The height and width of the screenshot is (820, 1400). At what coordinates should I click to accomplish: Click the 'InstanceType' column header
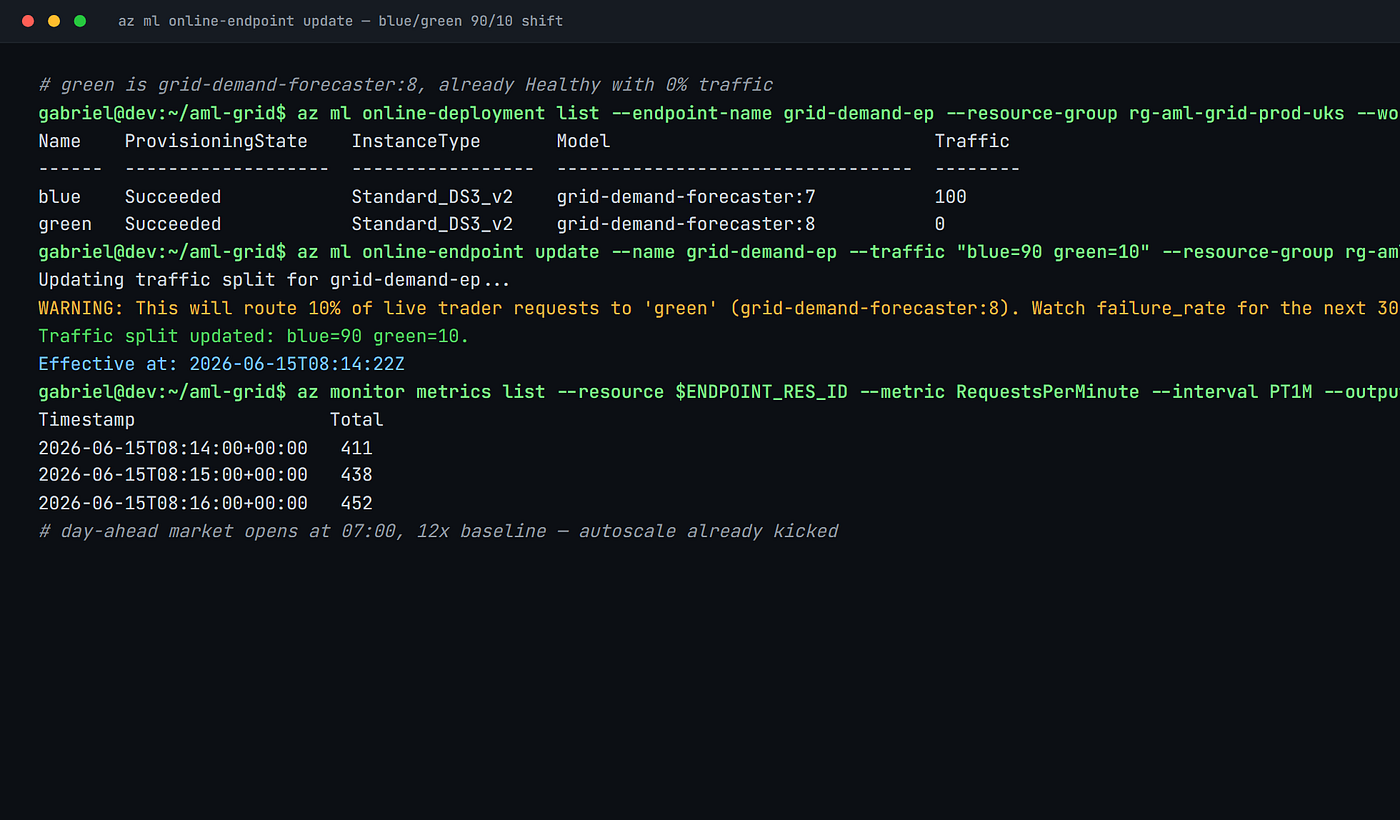416,141
